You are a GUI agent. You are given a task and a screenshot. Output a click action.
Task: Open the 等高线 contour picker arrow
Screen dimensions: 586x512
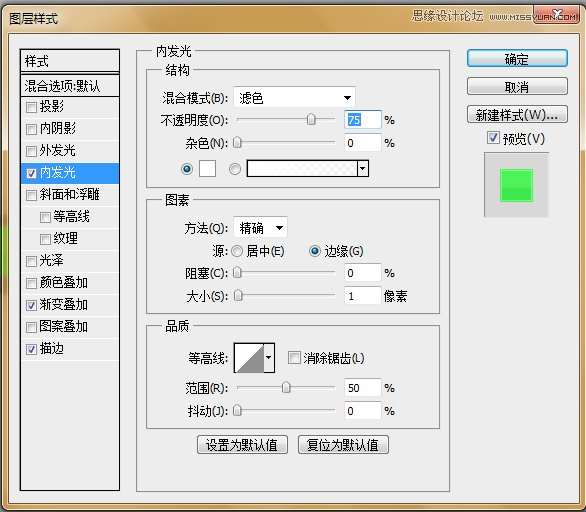[x=269, y=358]
